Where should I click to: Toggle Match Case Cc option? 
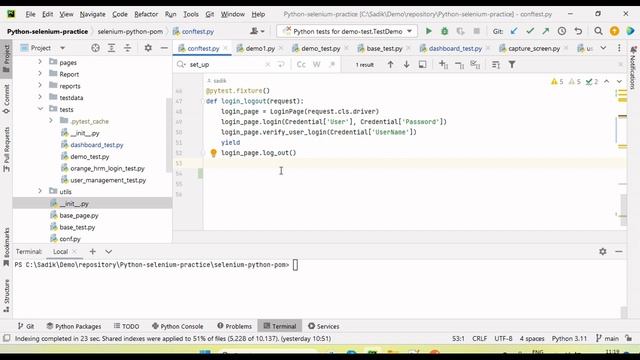coord(301,64)
